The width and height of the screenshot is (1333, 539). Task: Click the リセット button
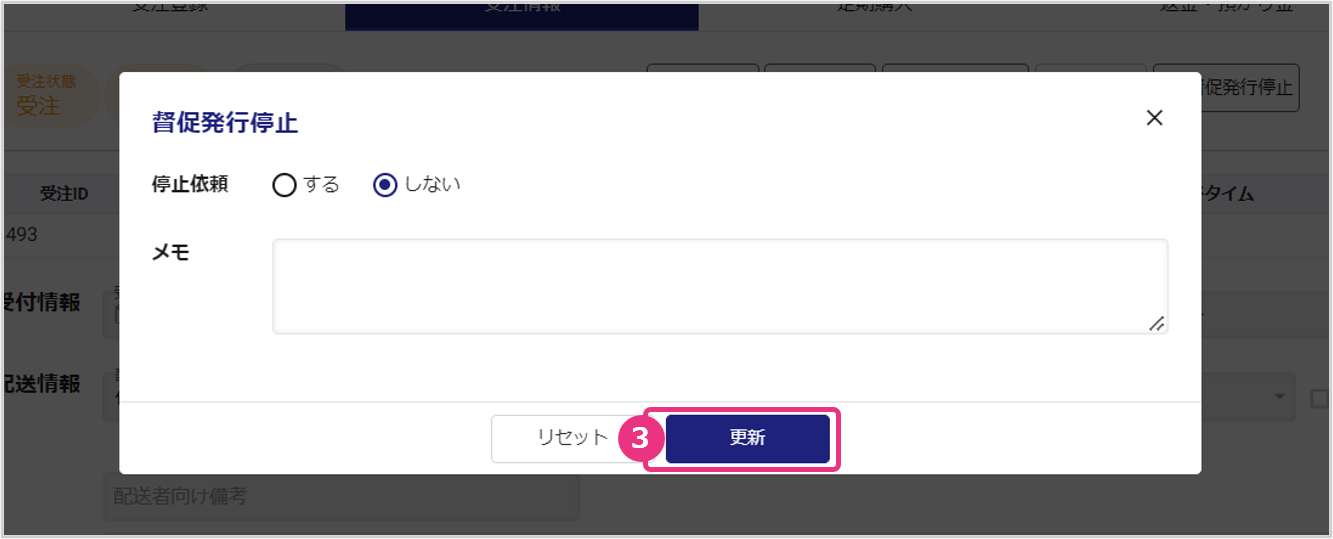pyautogui.click(x=572, y=439)
